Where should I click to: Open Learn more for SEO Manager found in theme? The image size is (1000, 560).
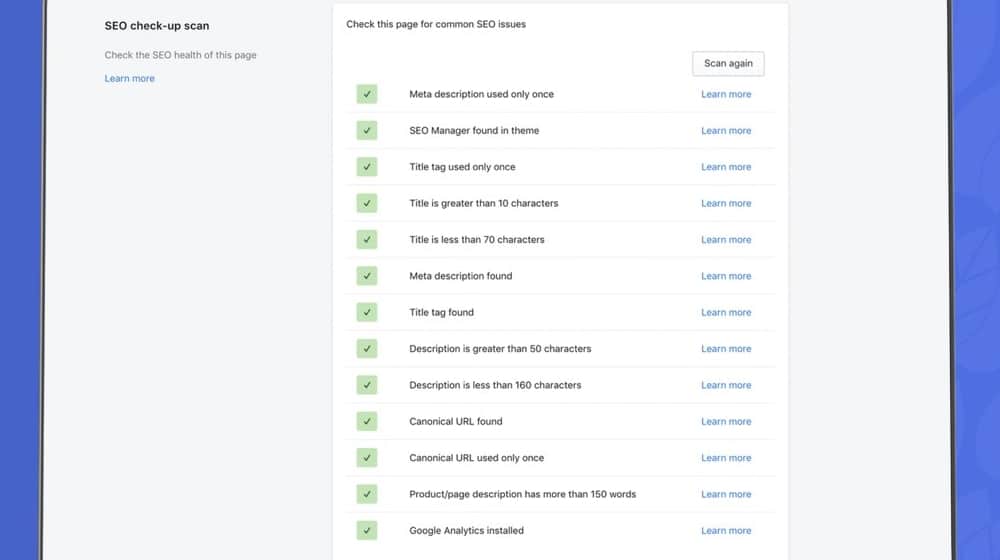[x=726, y=131]
